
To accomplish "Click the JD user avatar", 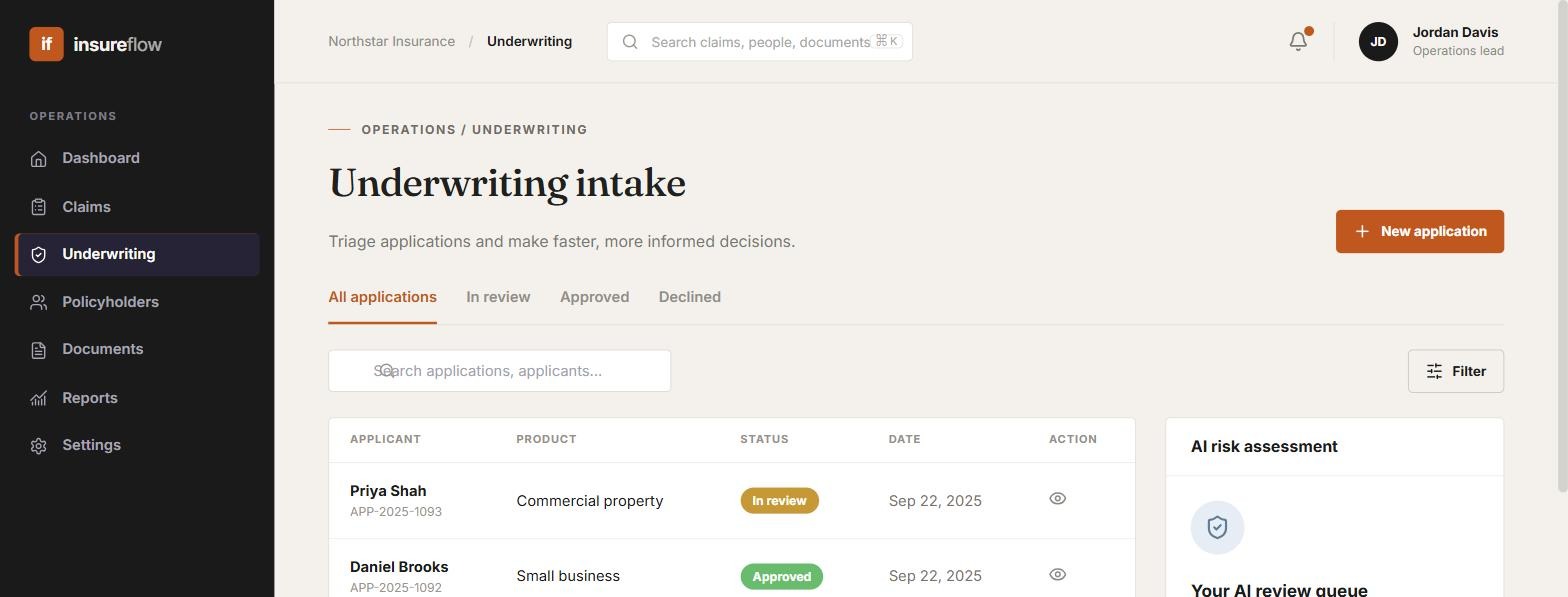I will click(1378, 42).
